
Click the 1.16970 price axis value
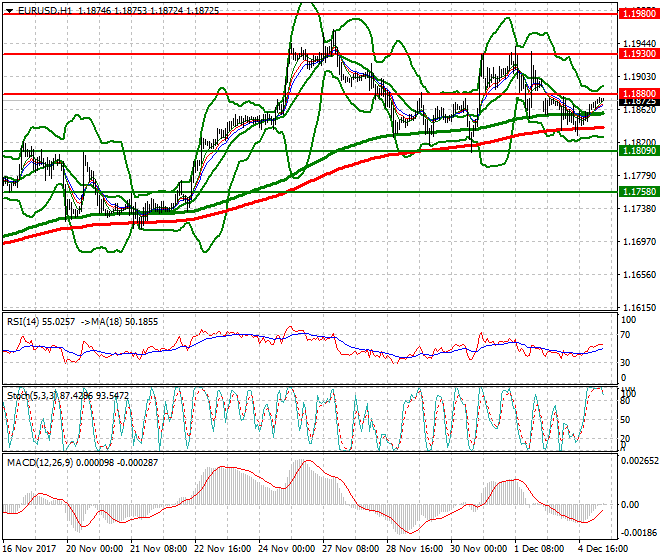[x=639, y=242]
